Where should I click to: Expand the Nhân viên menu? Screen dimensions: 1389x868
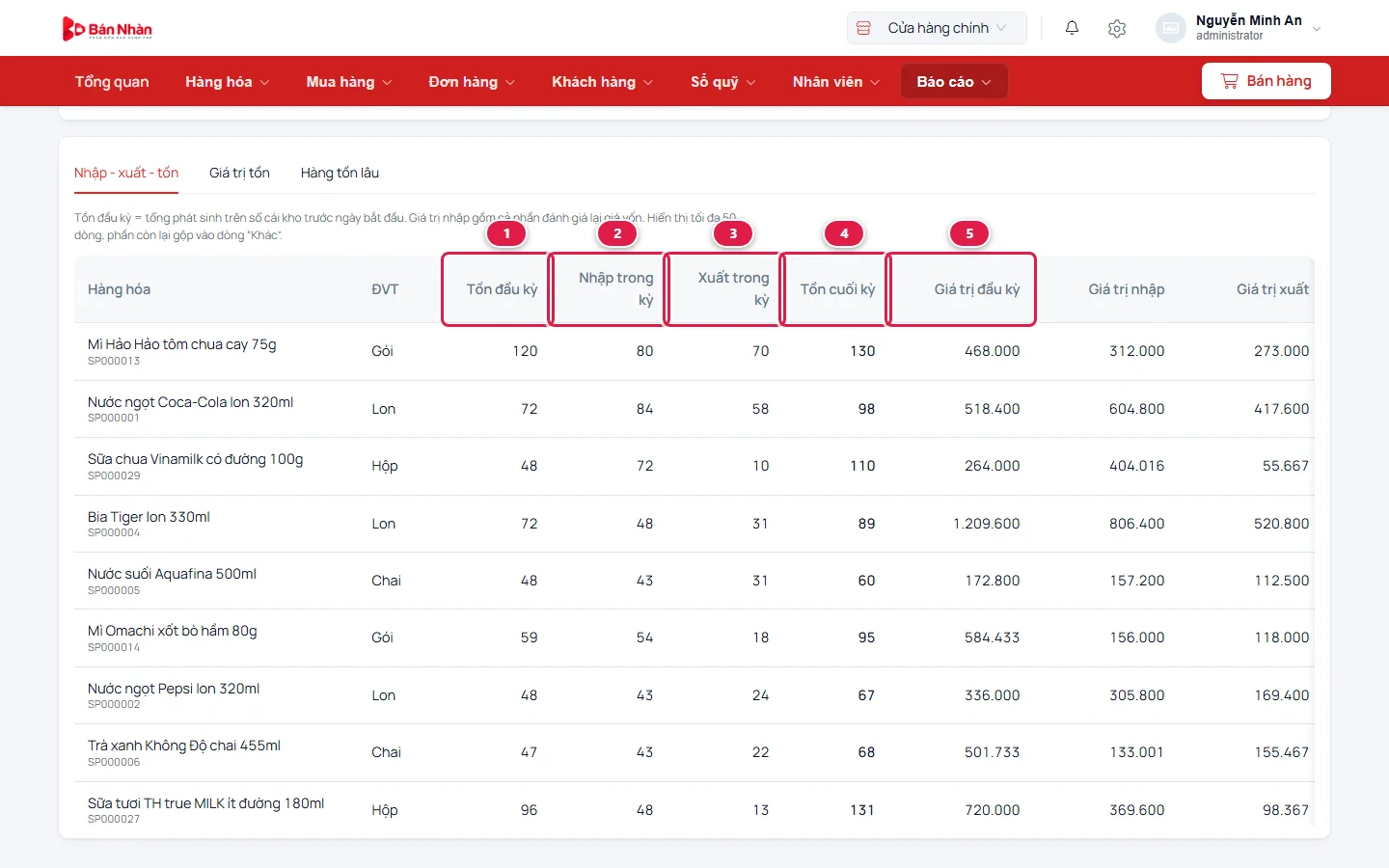[x=836, y=82]
